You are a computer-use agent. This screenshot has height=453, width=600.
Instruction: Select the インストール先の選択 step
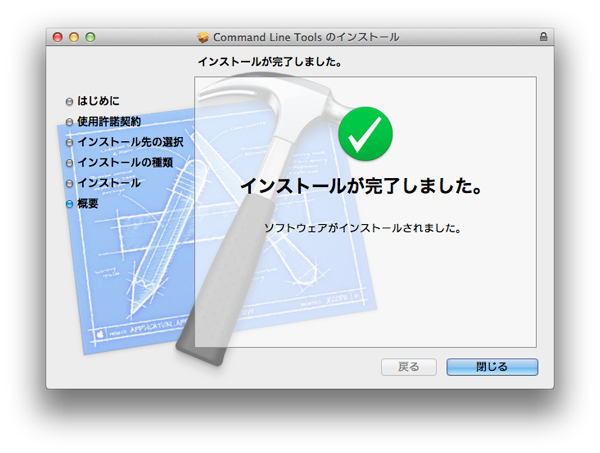pos(130,142)
